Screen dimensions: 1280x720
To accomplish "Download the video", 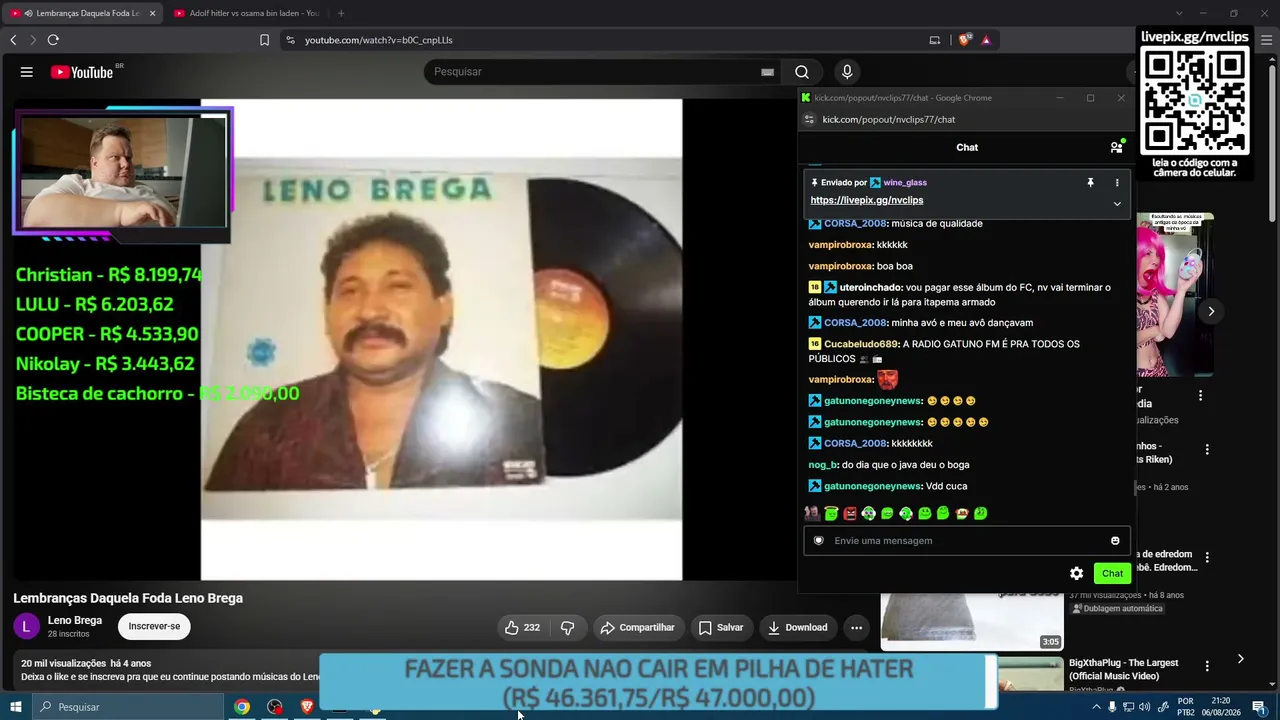I will pos(798,628).
